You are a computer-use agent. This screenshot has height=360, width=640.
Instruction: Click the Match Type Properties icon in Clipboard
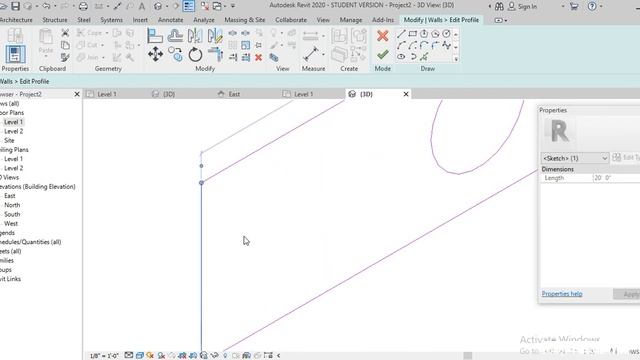65,58
